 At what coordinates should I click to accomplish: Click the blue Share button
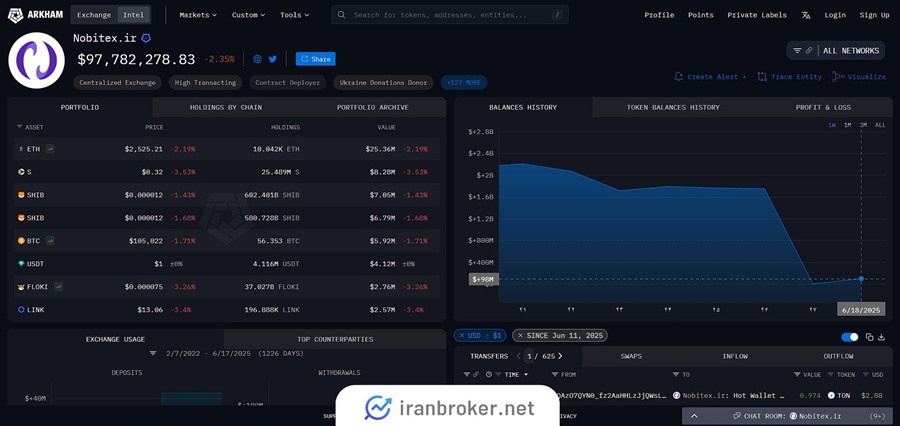pyautogui.click(x=316, y=59)
